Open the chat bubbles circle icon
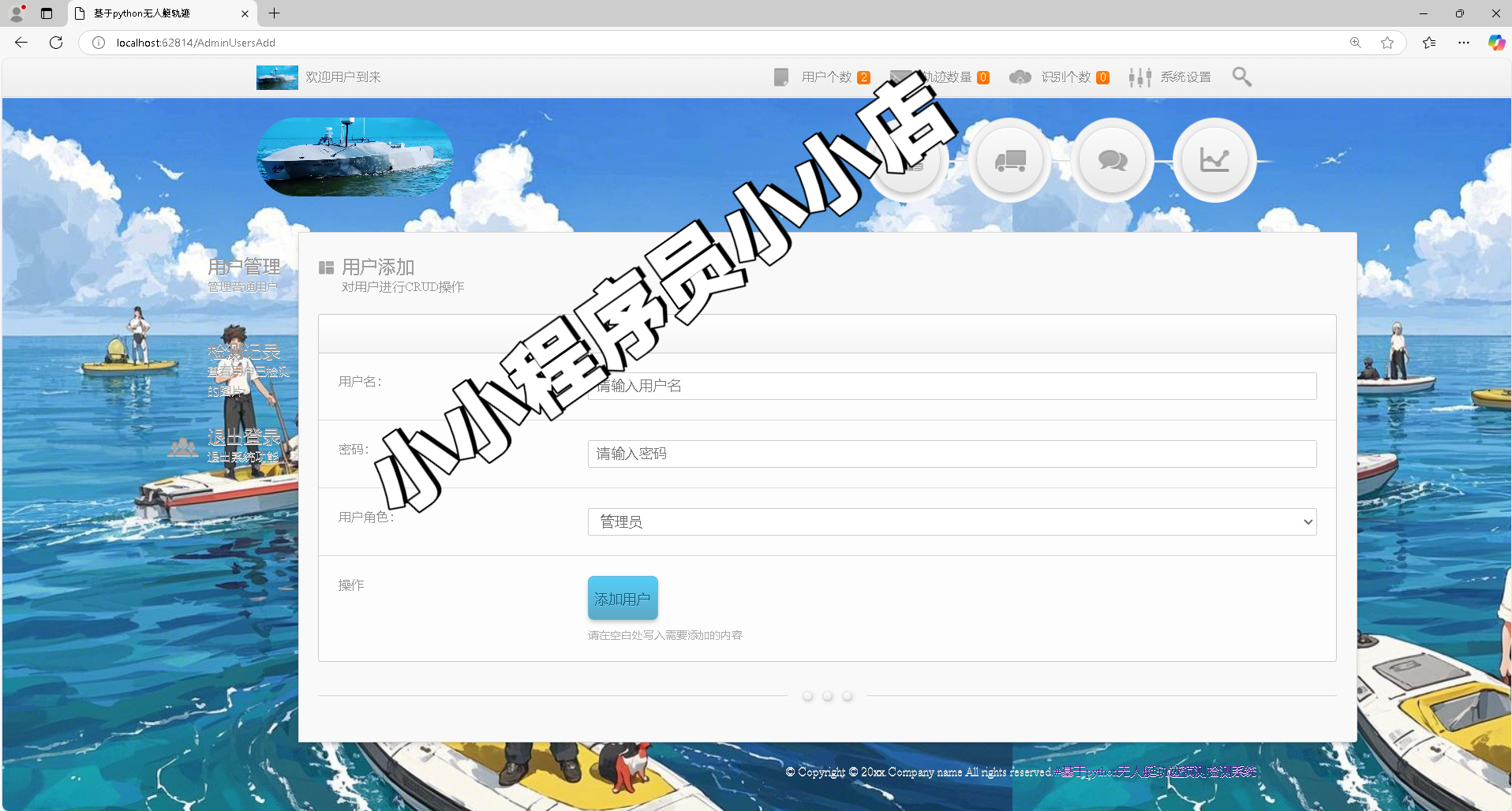This screenshot has height=811, width=1512. [x=1113, y=161]
